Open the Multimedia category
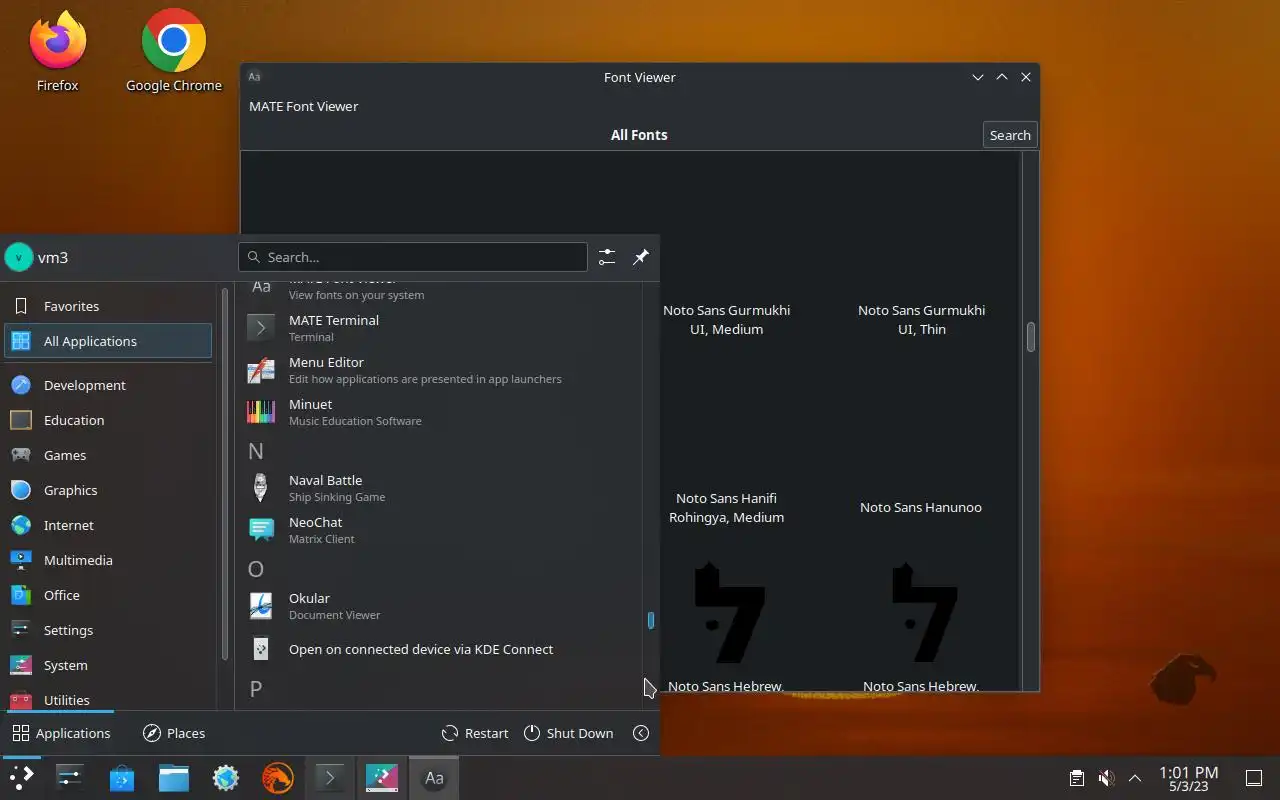 (108, 560)
